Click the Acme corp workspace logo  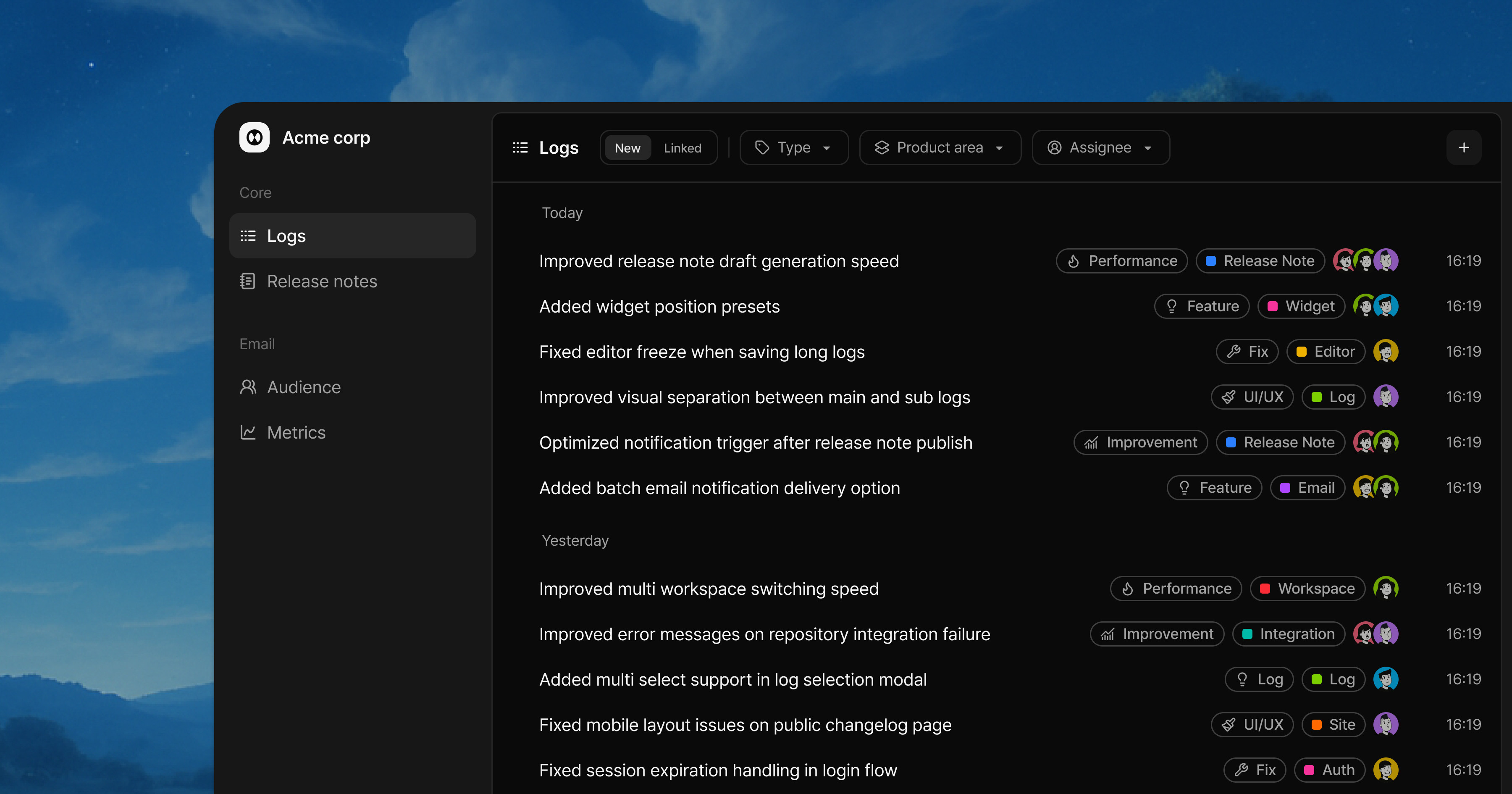[x=254, y=137]
